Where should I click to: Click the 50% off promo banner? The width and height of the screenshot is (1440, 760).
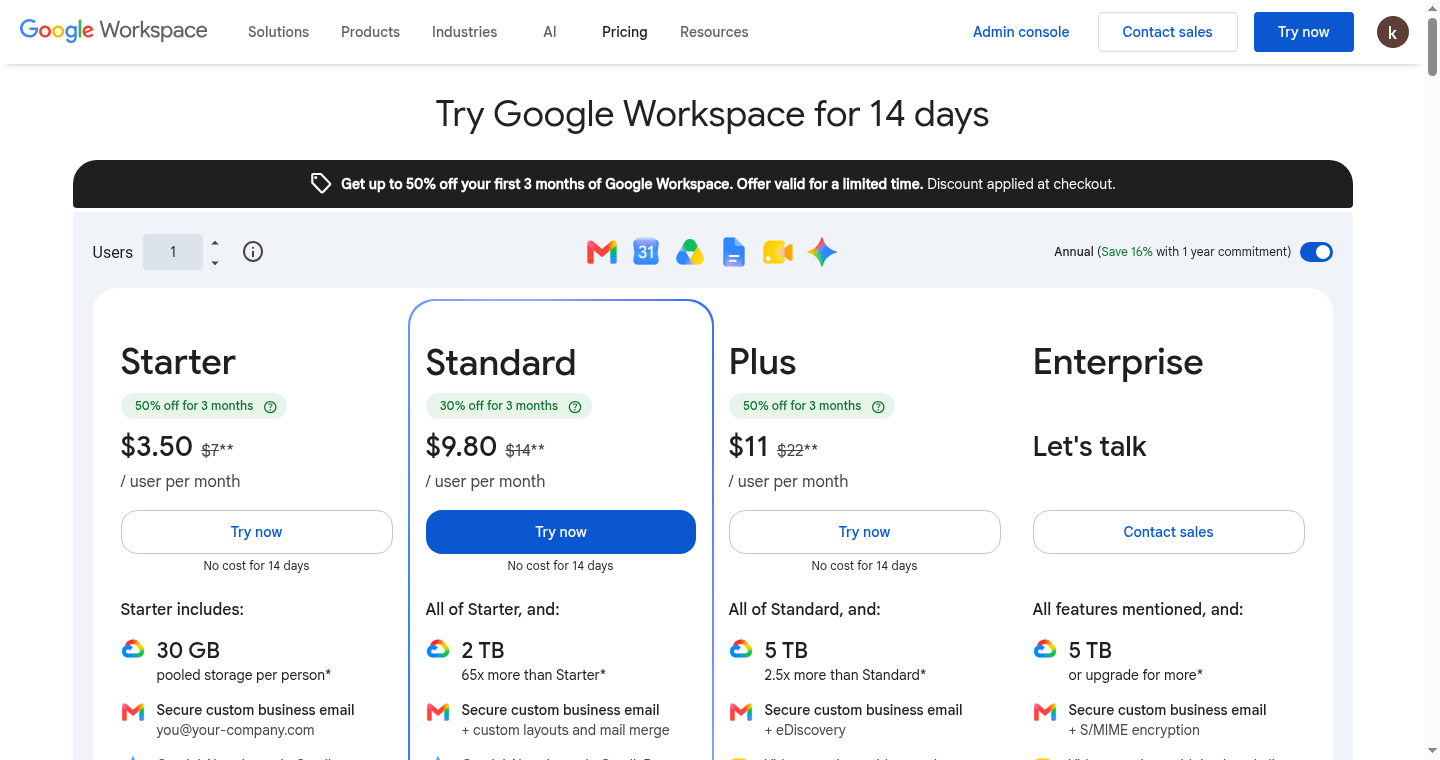713,184
